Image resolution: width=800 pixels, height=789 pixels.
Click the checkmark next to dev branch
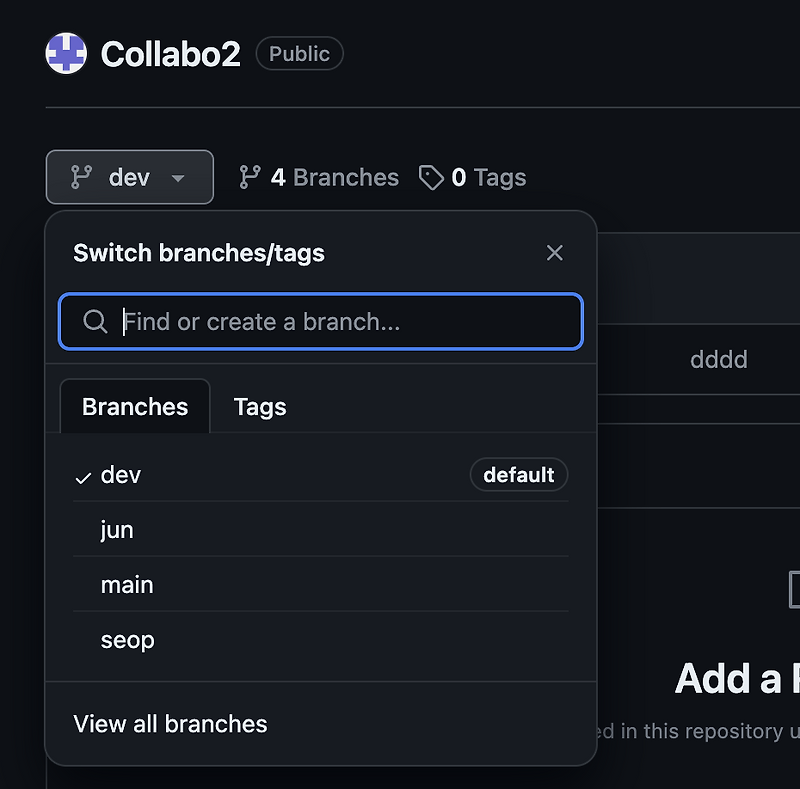point(84,477)
